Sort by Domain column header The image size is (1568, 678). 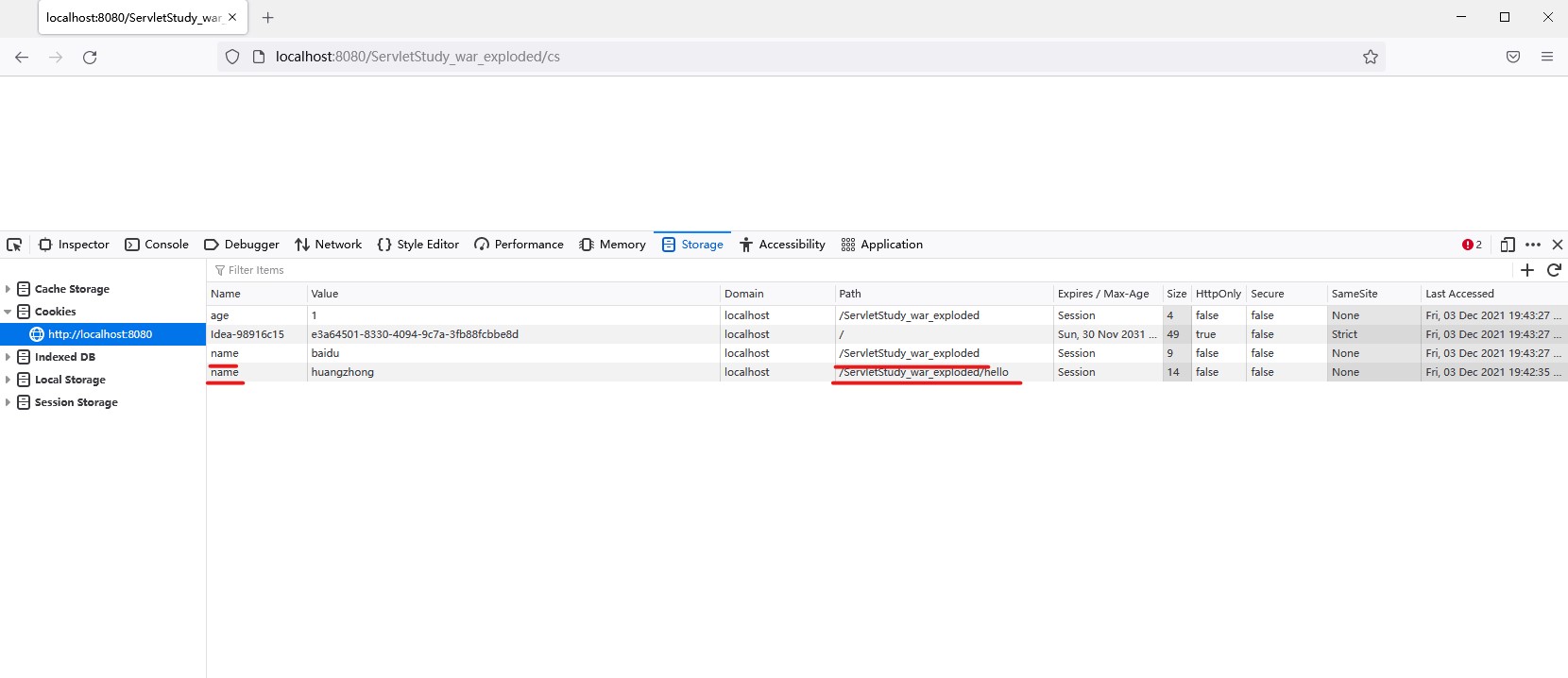click(x=777, y=294)
